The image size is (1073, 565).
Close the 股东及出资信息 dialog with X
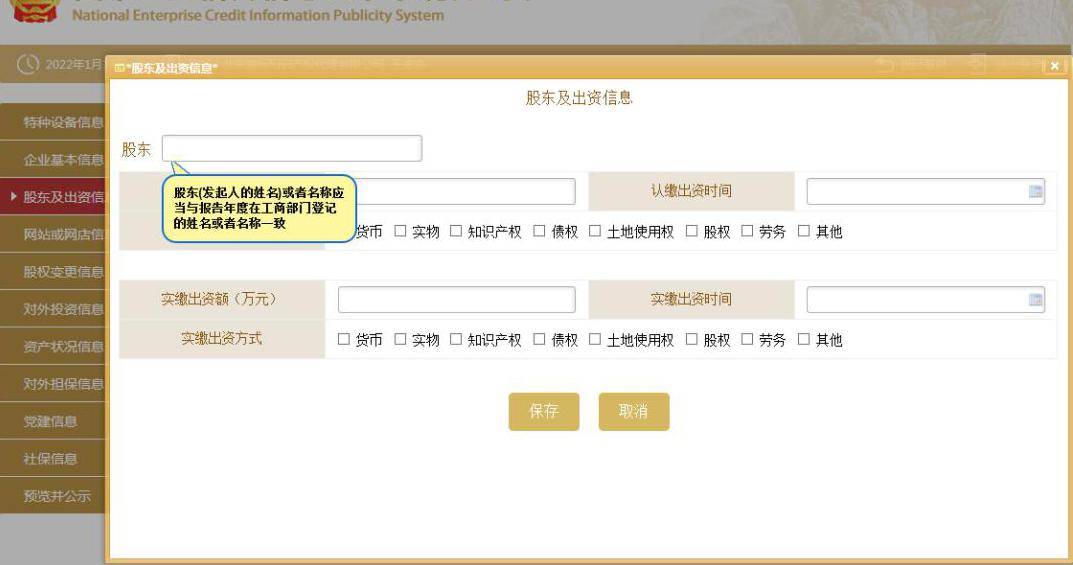1055,66
